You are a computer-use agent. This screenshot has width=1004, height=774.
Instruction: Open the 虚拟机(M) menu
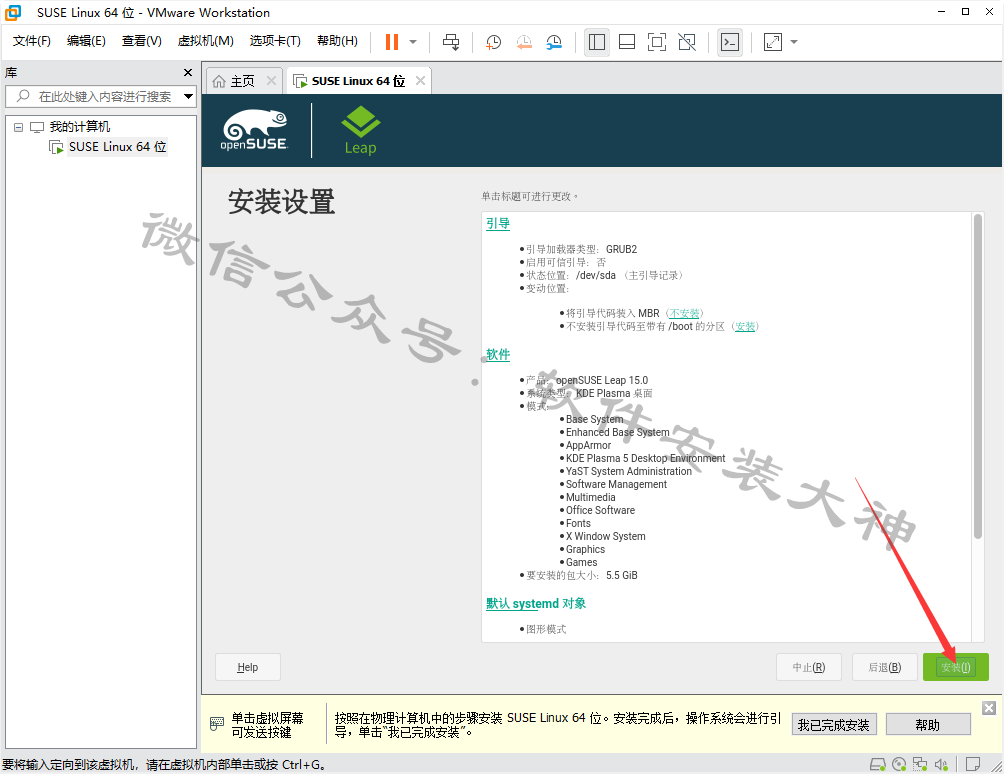tap(206, 41)
